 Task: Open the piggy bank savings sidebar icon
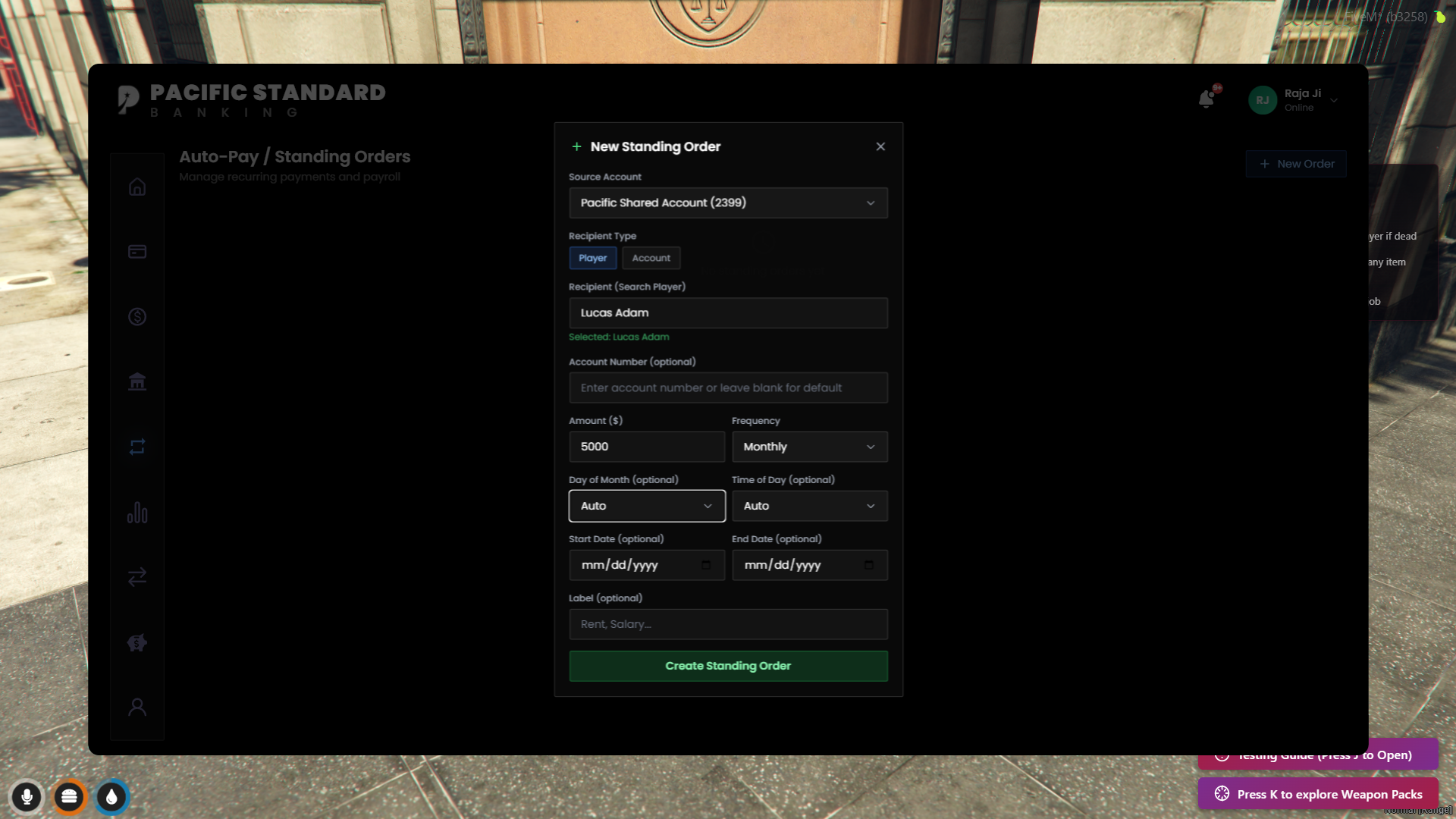tap(137, 643)
